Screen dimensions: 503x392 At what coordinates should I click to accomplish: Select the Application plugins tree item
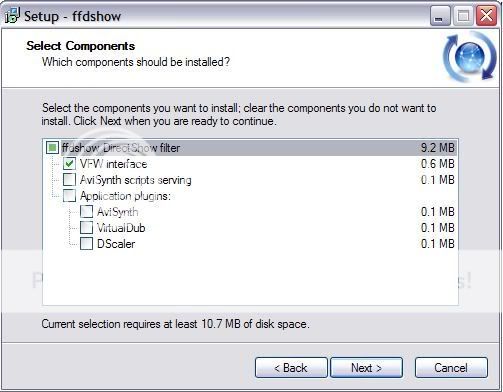(125, 196)
